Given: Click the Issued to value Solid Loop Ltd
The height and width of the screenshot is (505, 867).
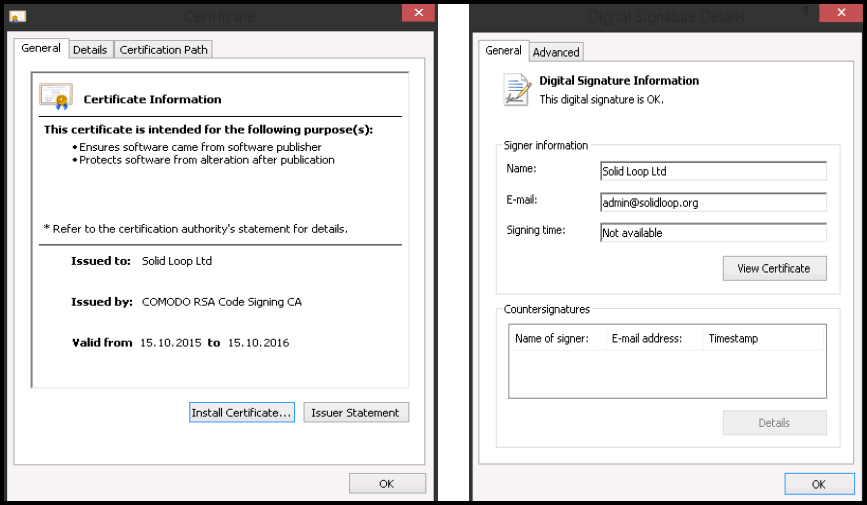Looking at the screenshot, I should [177, 261].
